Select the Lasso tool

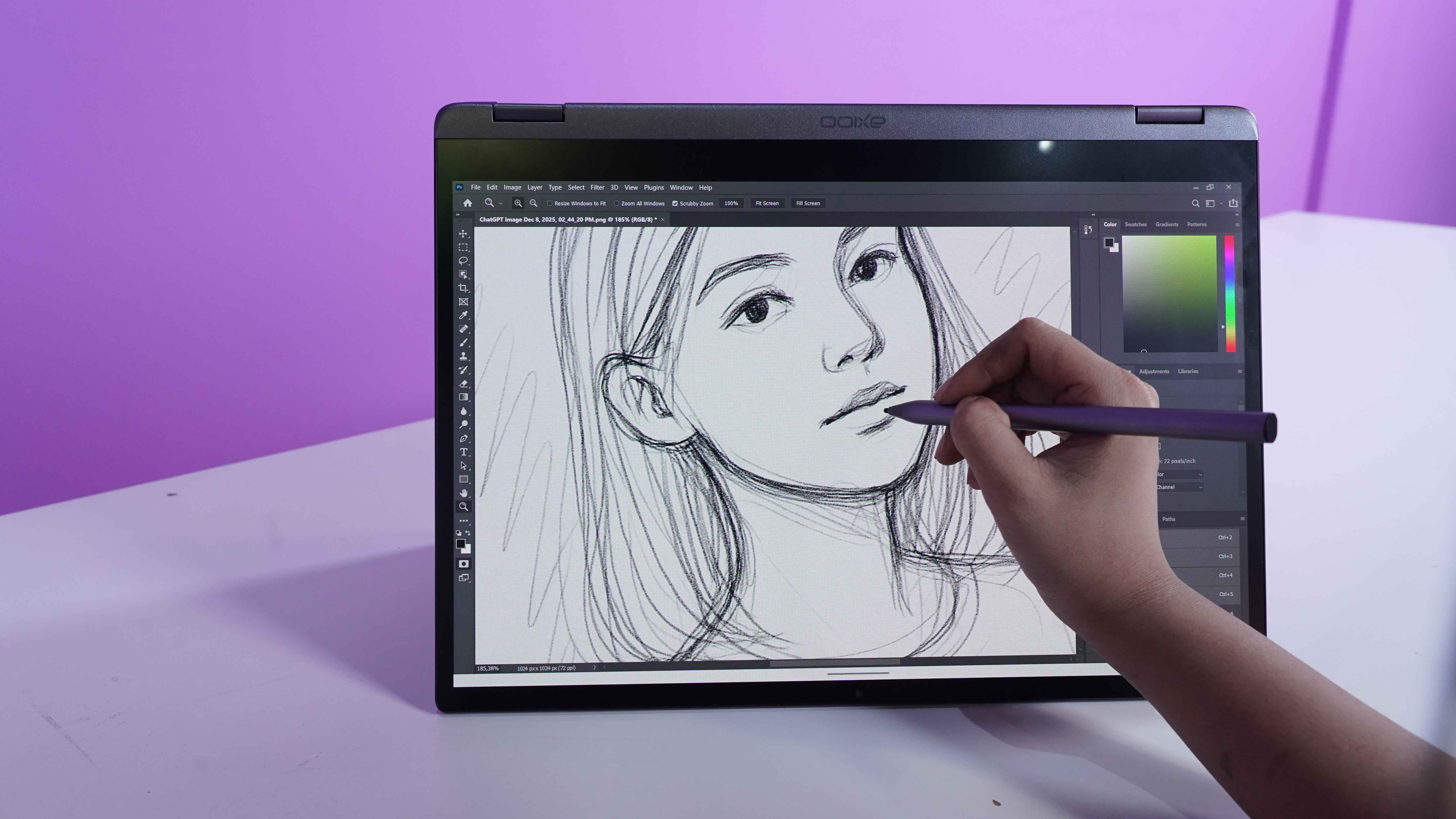463,261
